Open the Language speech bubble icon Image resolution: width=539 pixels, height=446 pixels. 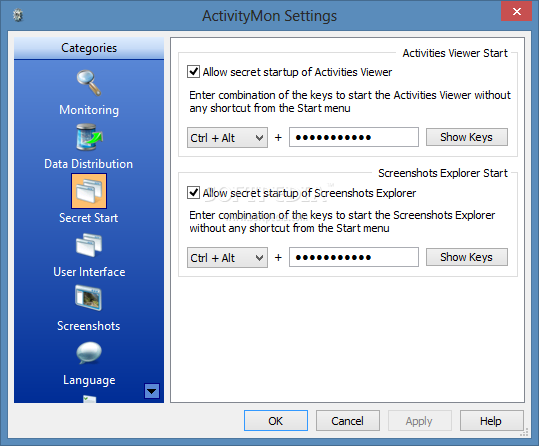tap(89, 353)
